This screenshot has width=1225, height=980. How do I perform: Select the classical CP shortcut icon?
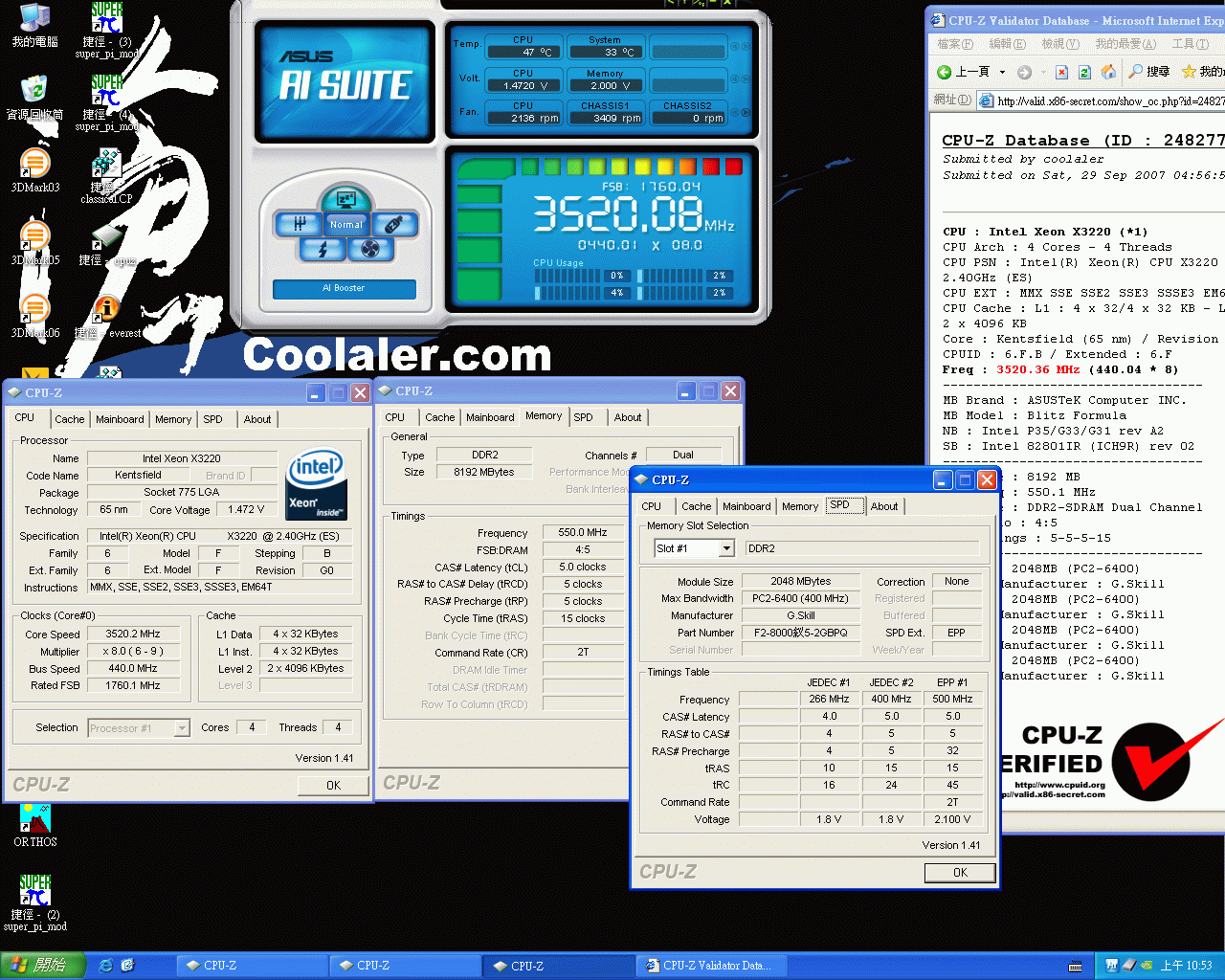point(106,176)
